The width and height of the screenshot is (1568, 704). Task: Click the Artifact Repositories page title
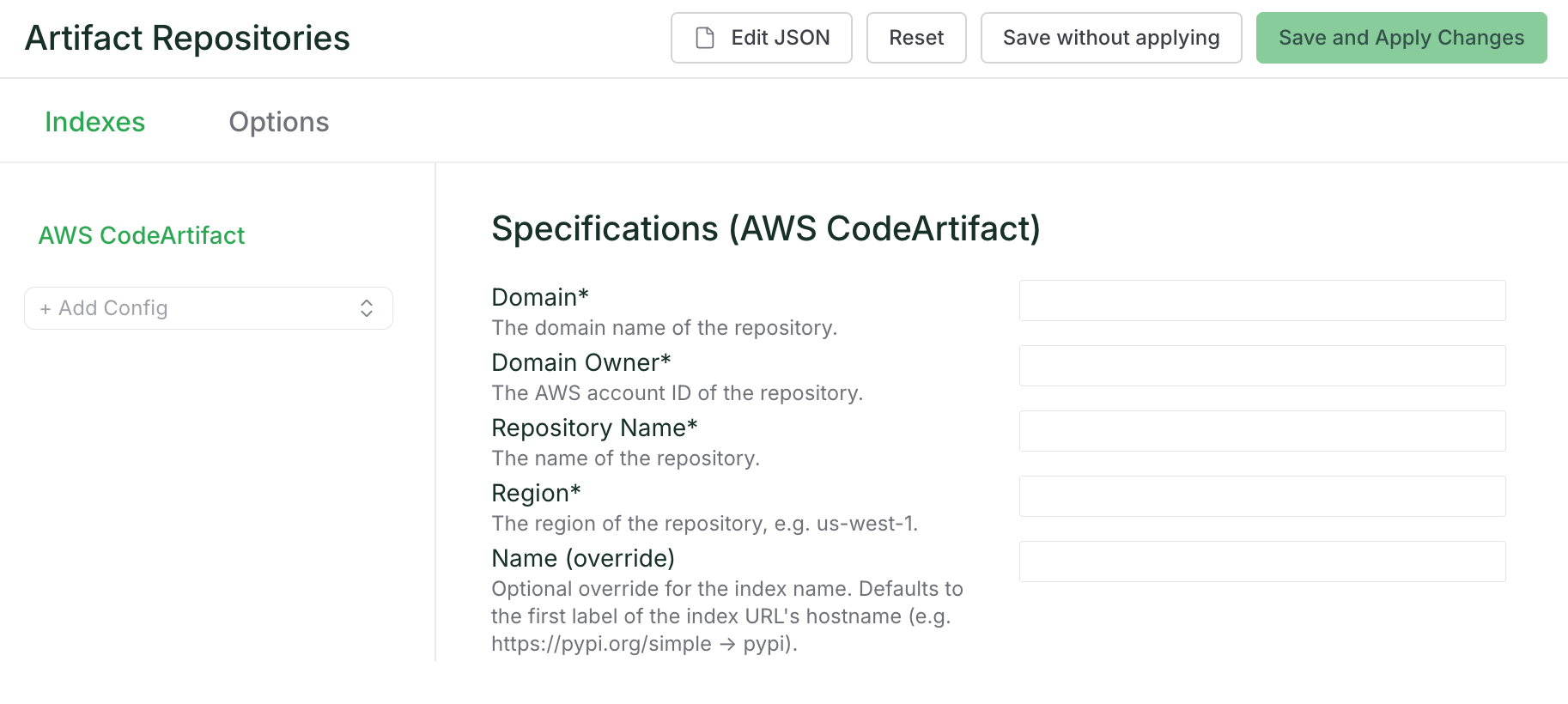click(187, 38)
